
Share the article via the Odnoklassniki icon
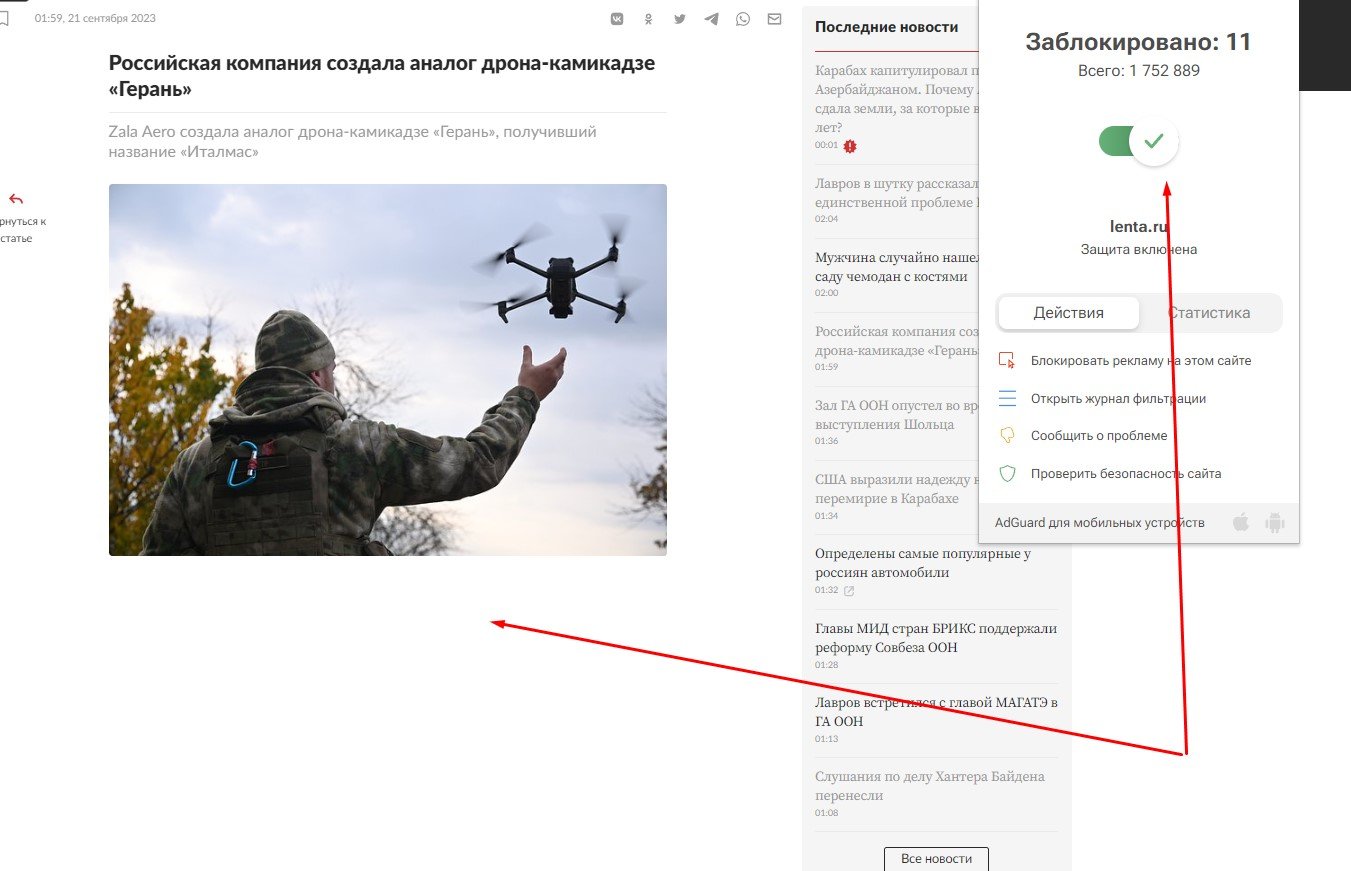pos(648,17)
